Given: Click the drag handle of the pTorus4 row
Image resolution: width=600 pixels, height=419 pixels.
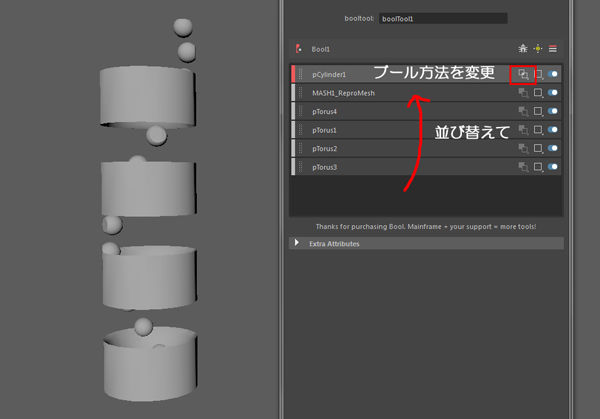Looking at the screenshot, I should 300,111.
